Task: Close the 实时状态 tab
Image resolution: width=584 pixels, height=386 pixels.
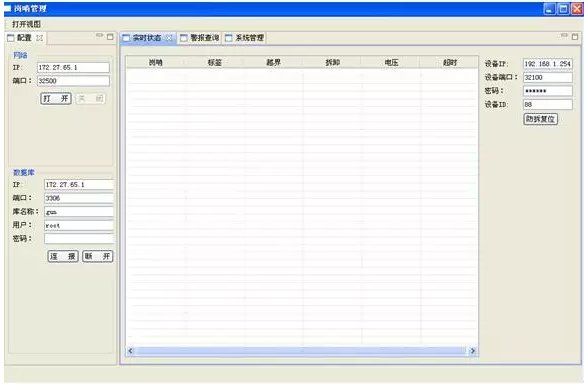Action: pyautogui.click(x=169, y=38)
